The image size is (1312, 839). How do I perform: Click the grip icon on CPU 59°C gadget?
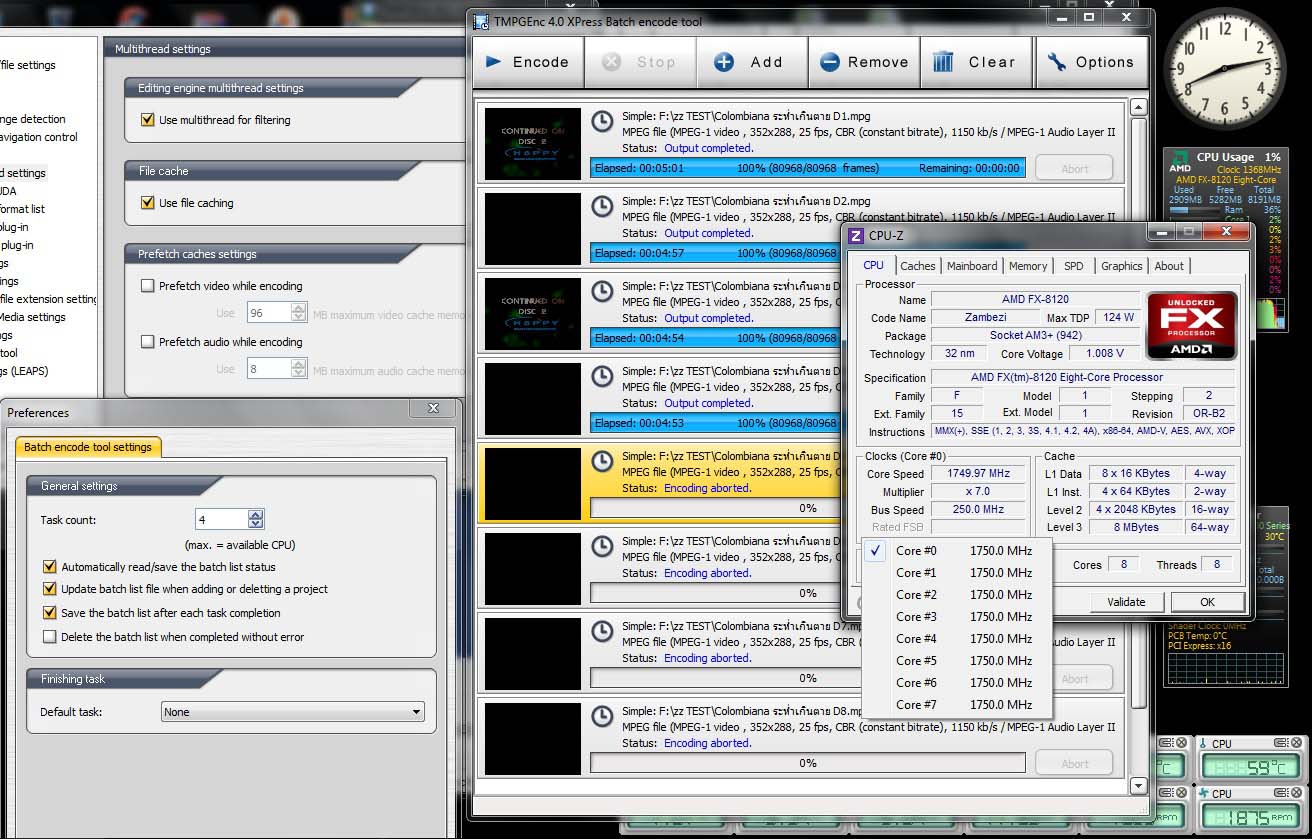(x=1283, y=743)
